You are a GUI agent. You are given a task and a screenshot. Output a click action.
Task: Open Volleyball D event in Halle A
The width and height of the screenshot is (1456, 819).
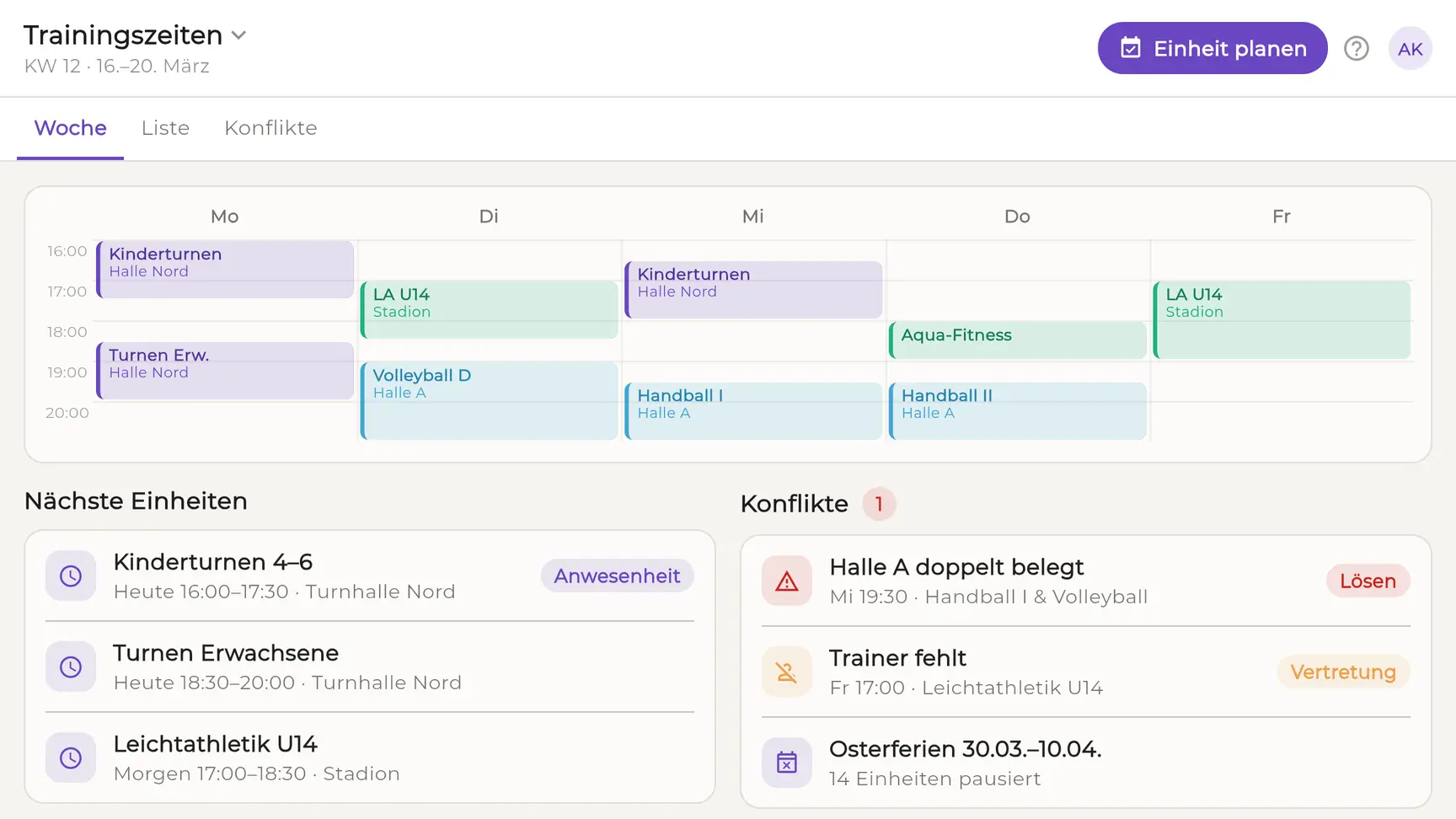coord(490,401)
